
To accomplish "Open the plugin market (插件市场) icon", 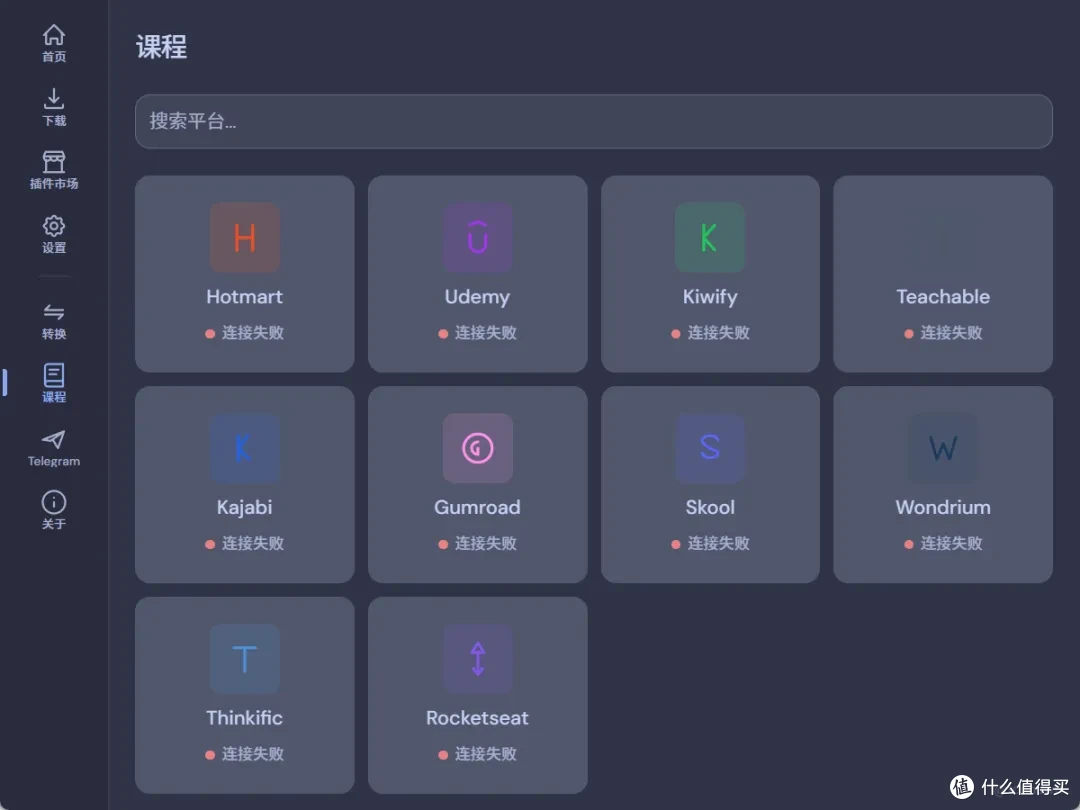I will click(x=54, y=162).
